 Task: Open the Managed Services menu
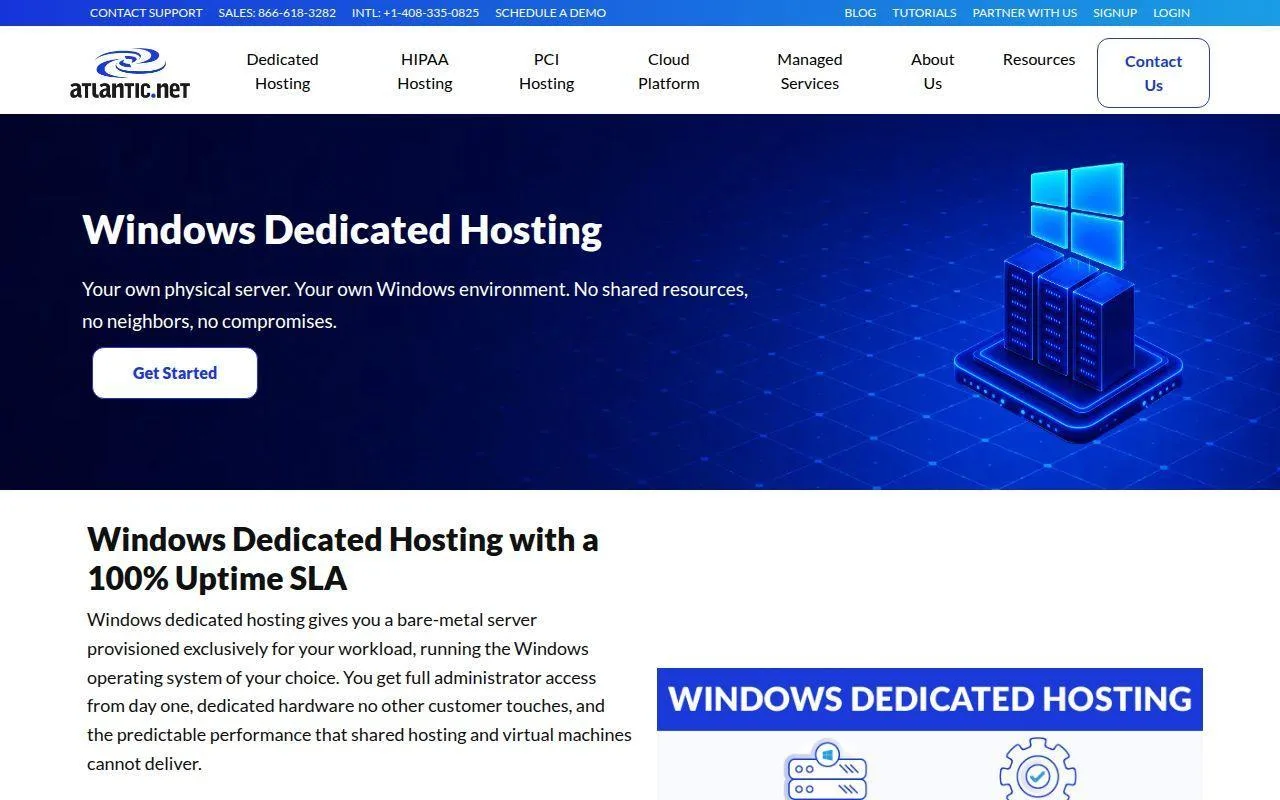[x=810, y=72]
